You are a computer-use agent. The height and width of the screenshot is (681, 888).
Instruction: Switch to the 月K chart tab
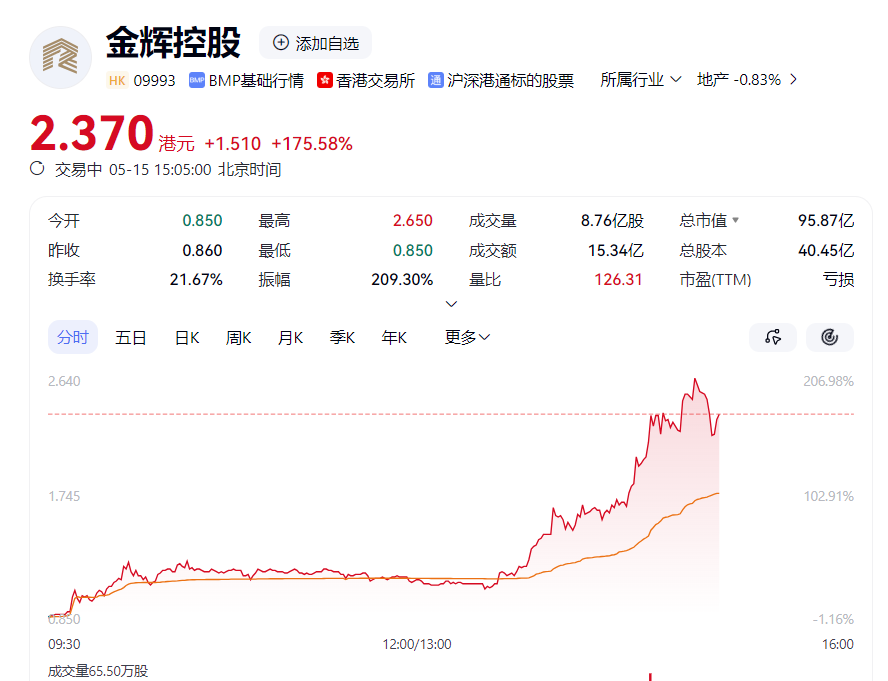(x=291, y=338)
